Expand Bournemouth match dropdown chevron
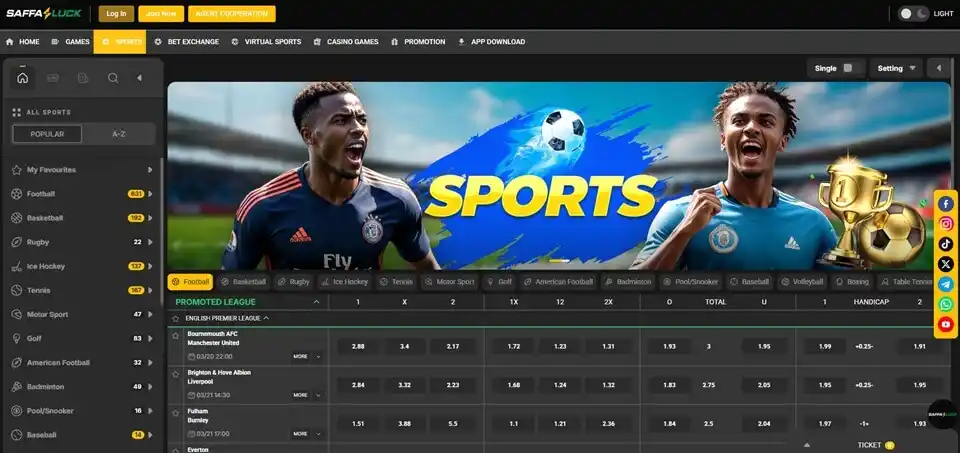Screen dimensions: 960x453 tap(318, 356)
